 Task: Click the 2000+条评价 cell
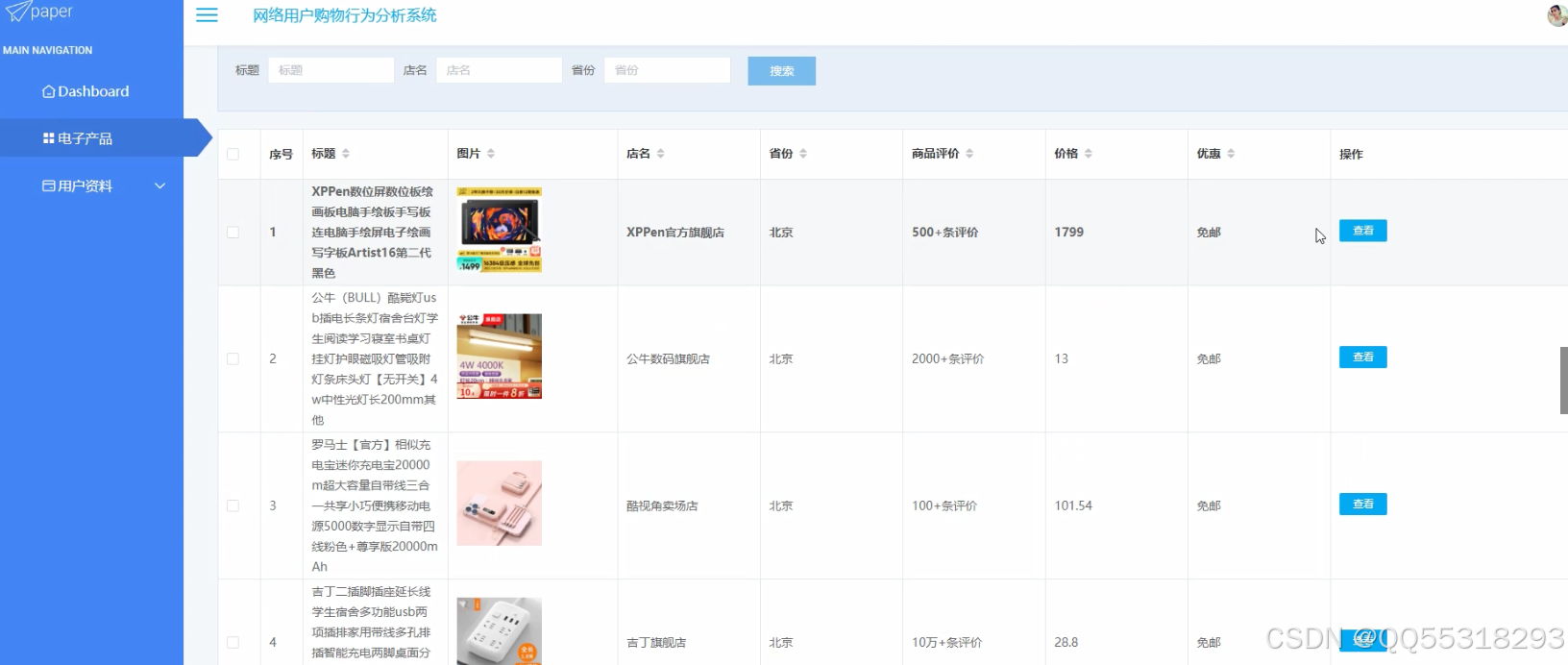coord(947,358)
